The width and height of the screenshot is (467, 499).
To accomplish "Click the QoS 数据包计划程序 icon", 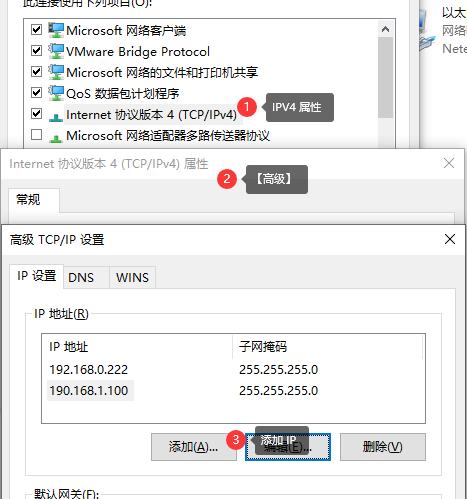I will pyautogui.click(x=56, y=93).
